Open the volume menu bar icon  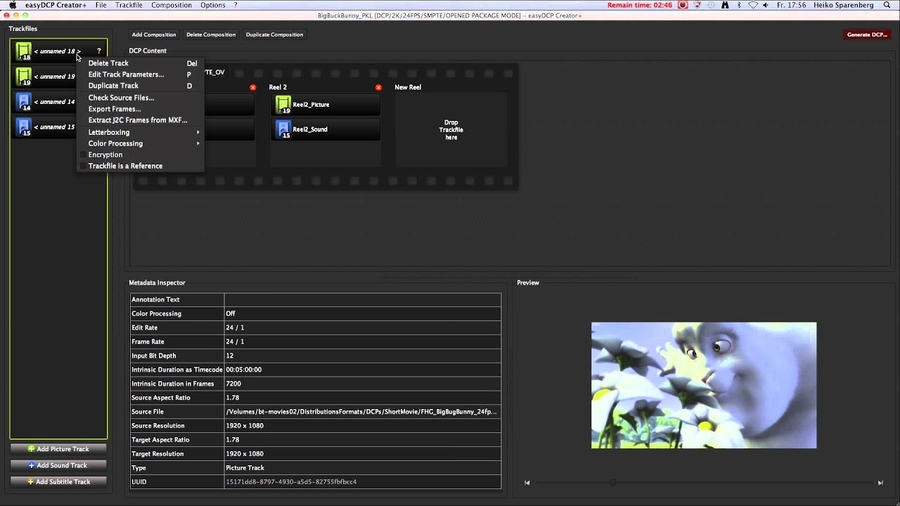(x=766, y=5)
